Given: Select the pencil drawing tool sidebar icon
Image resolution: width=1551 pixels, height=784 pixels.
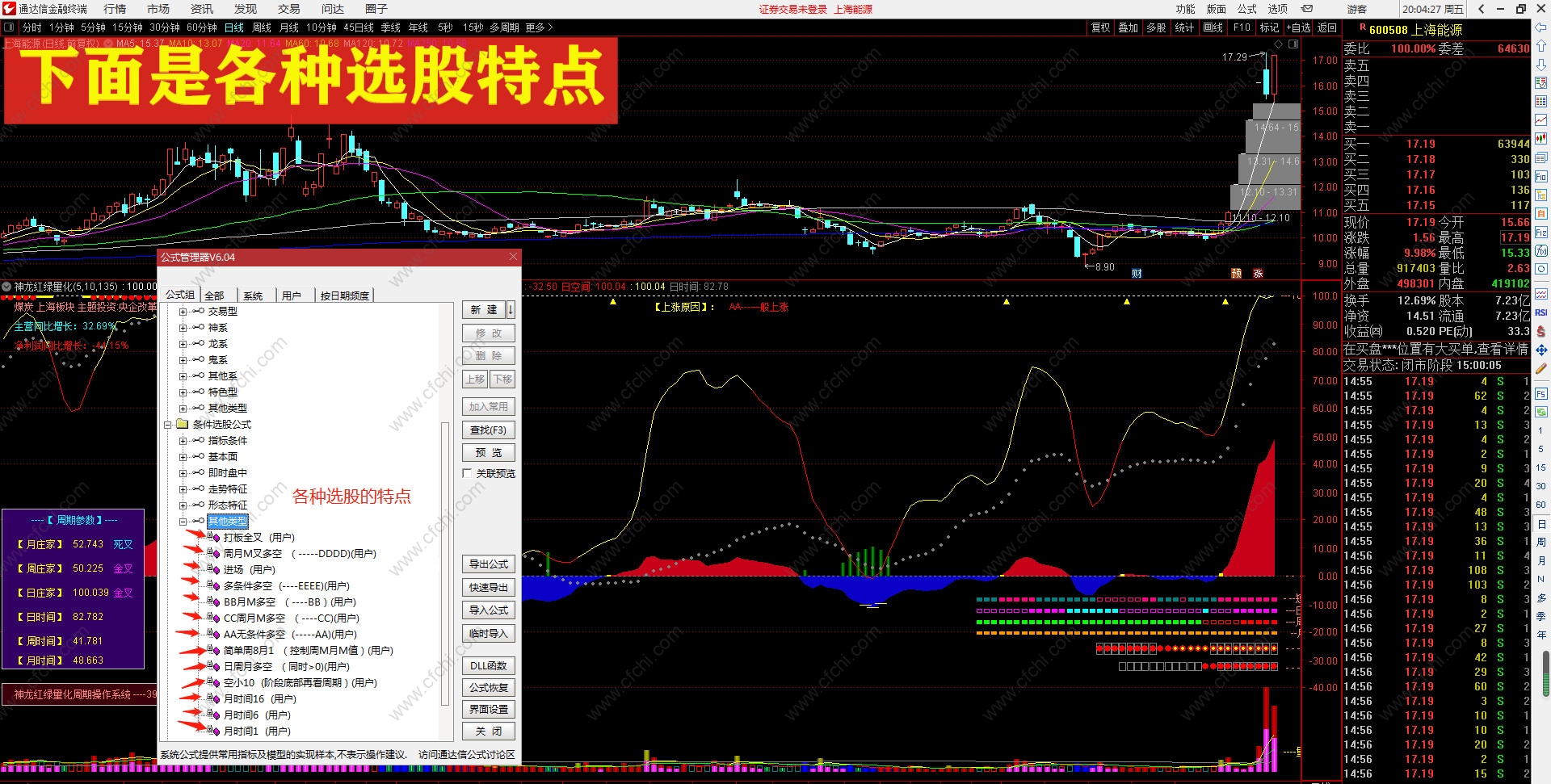Looking at the screenshot, I should point(1541,368).
